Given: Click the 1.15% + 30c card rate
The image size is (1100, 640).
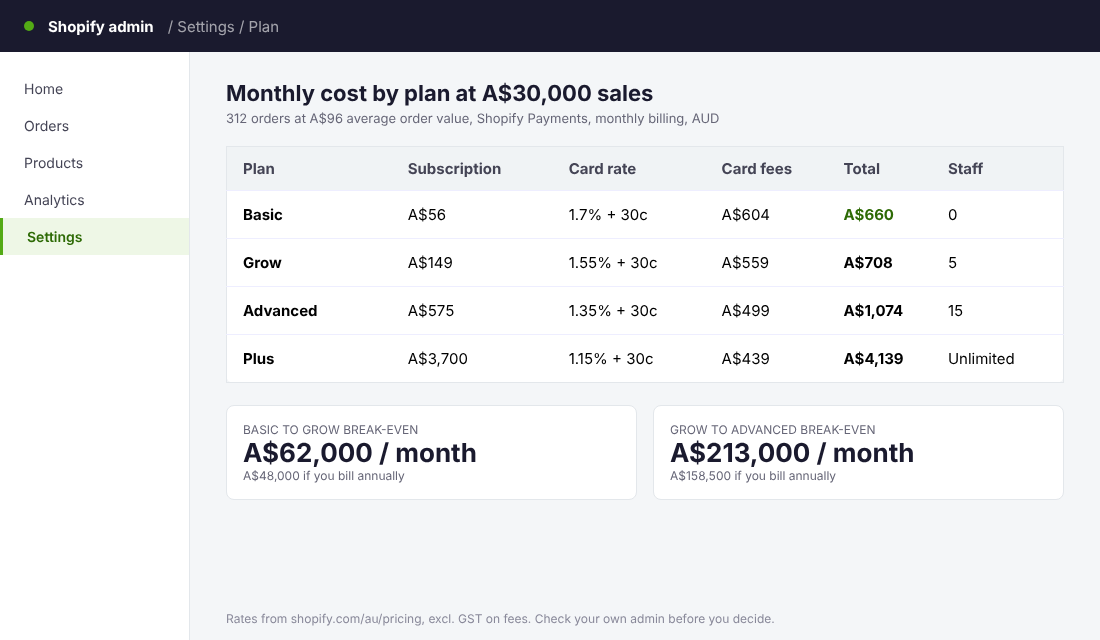Looking at the screenshot, I should (x=610, y=359).
